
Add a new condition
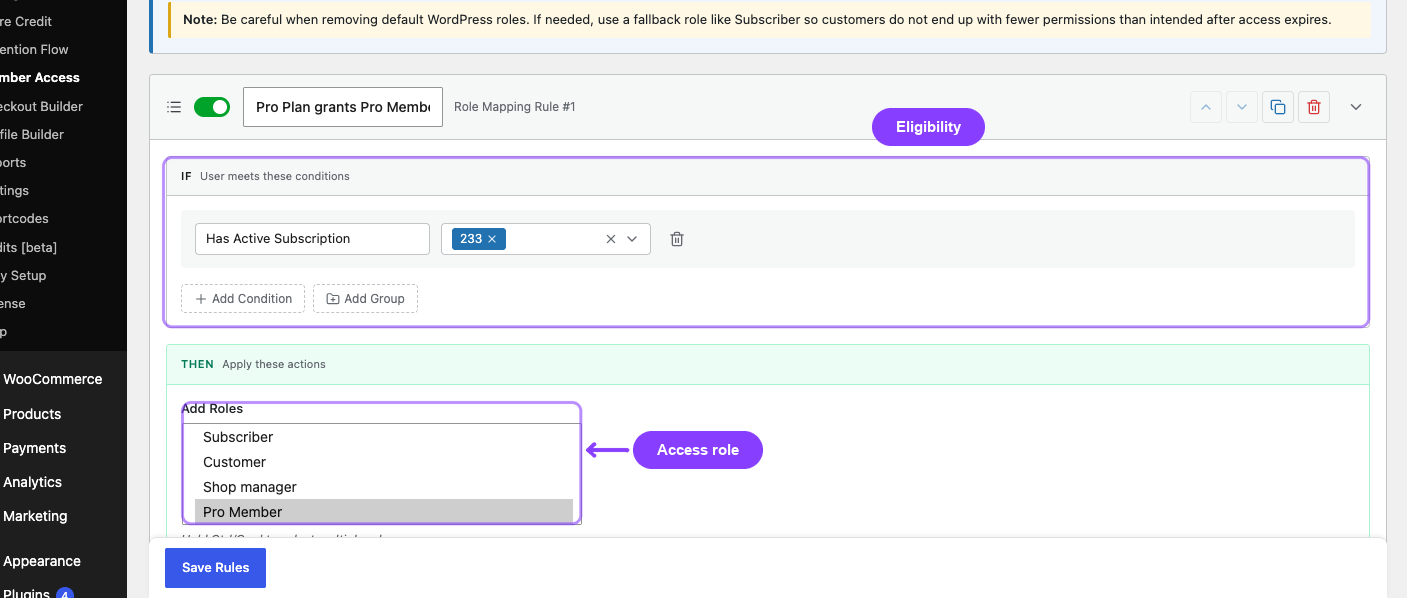pos(243,299)
